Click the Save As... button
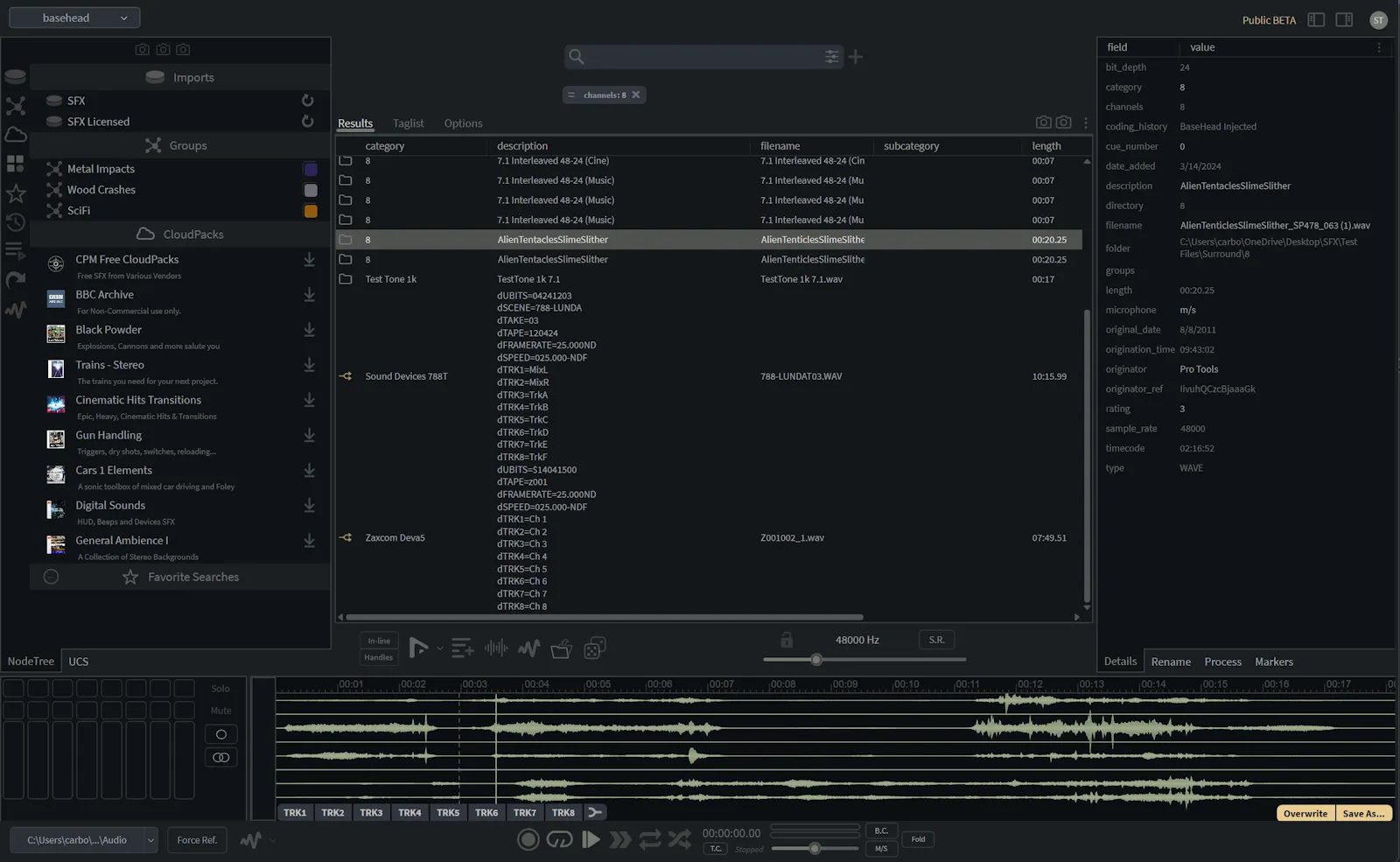The image size is (1400, 862). 1363,813
